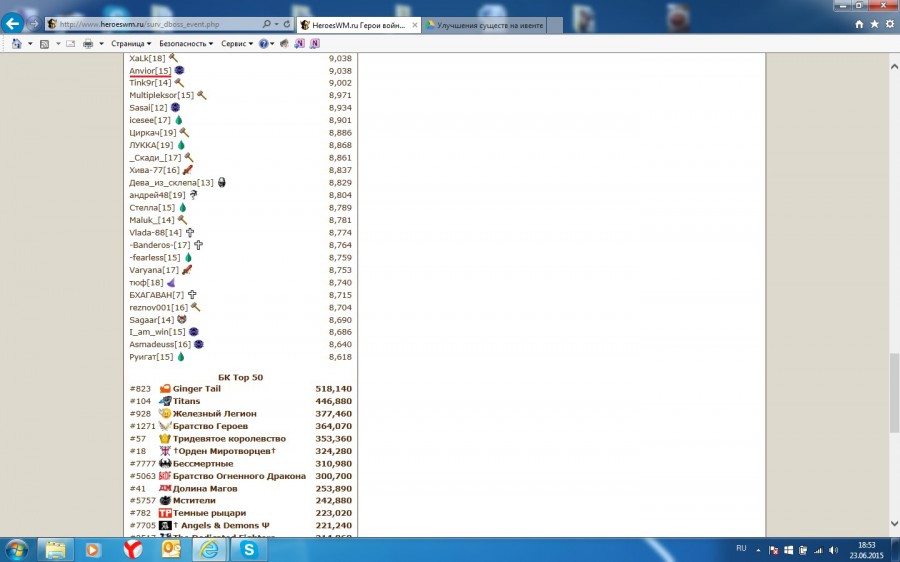Click the Print icon
Screen dimensions: 900x562
coord(88,44)
